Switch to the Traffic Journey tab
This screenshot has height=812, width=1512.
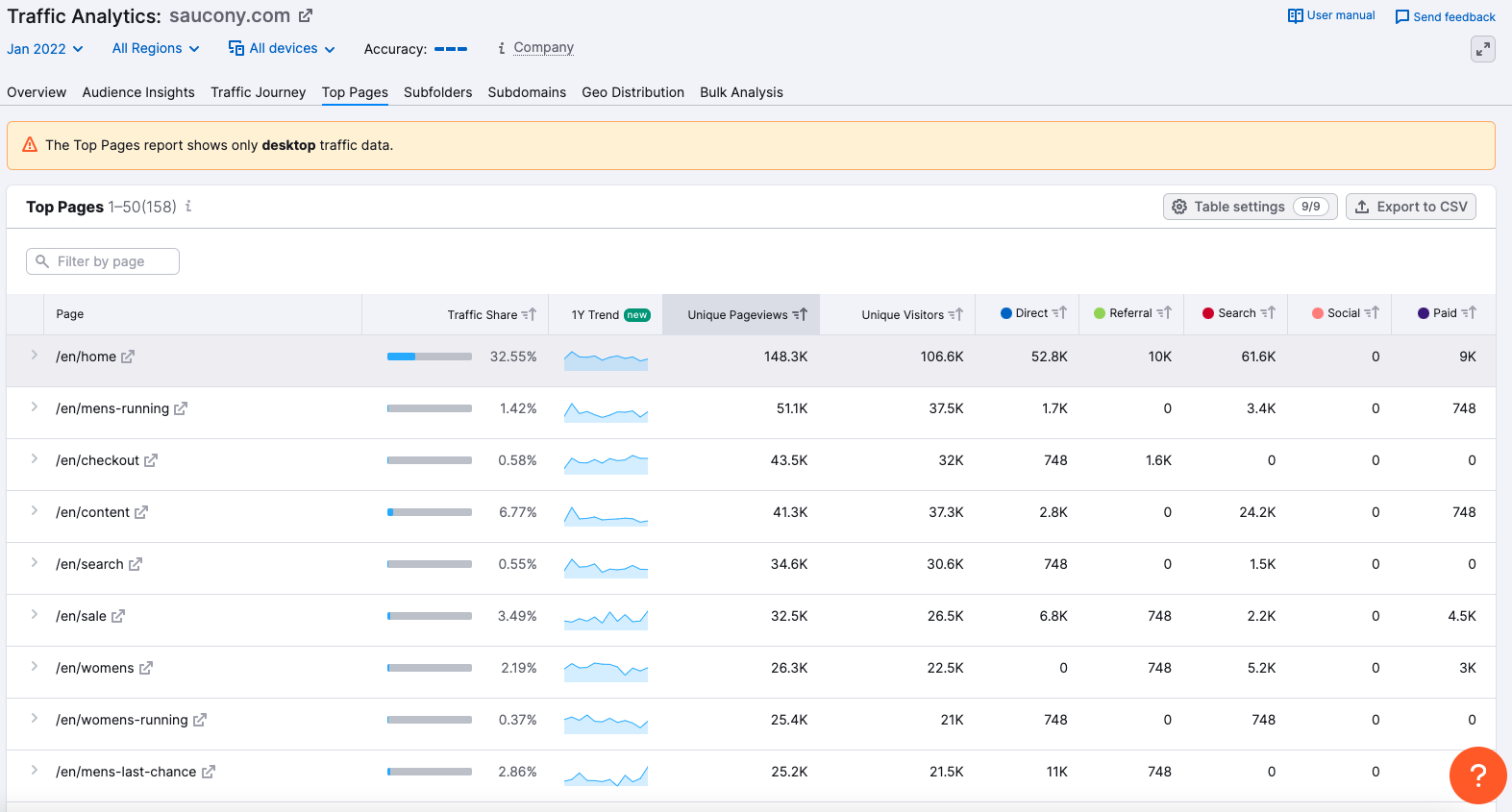258,92
